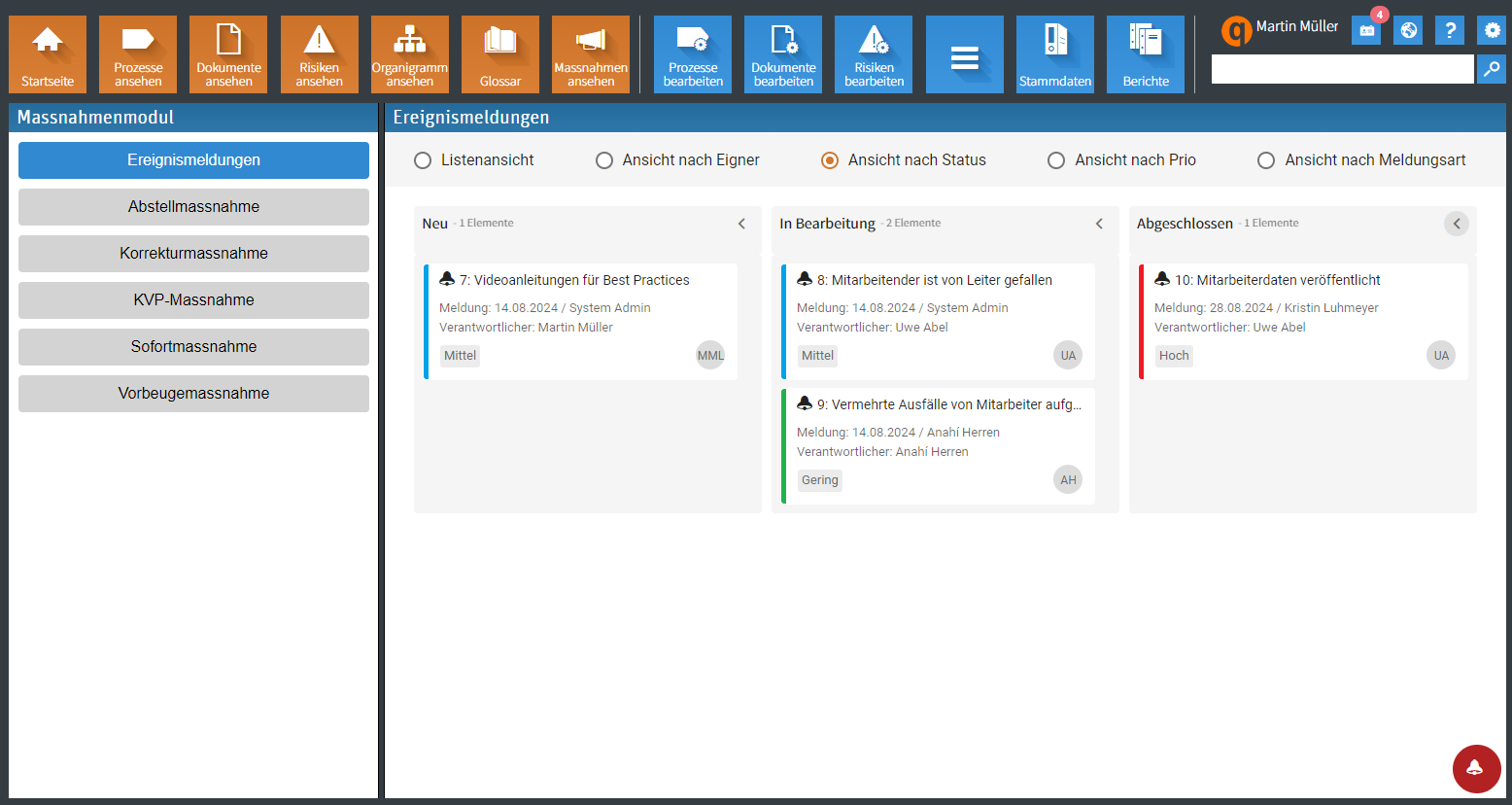Click the MML avatar on card 7
Screen dimensions: 1512x805
(710, 356)
